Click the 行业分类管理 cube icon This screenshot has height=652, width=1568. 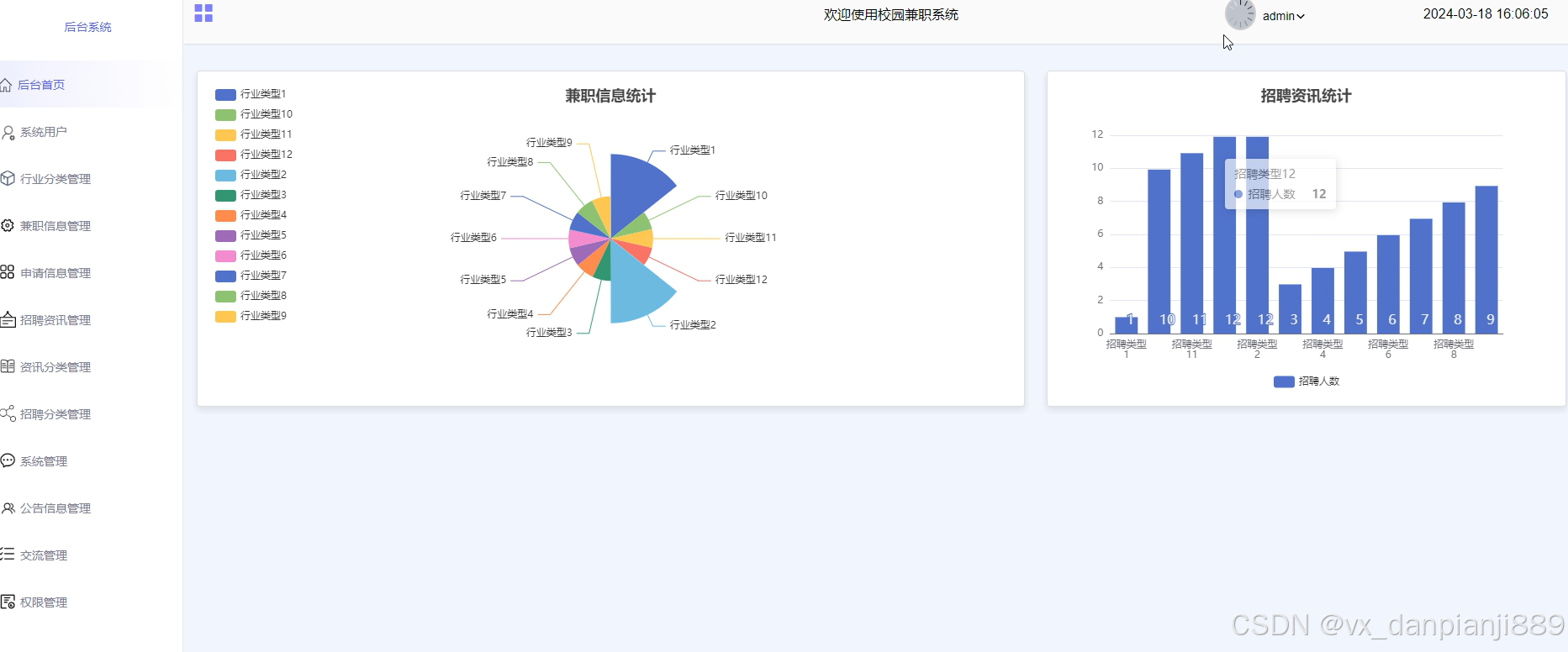click(8, 179)
